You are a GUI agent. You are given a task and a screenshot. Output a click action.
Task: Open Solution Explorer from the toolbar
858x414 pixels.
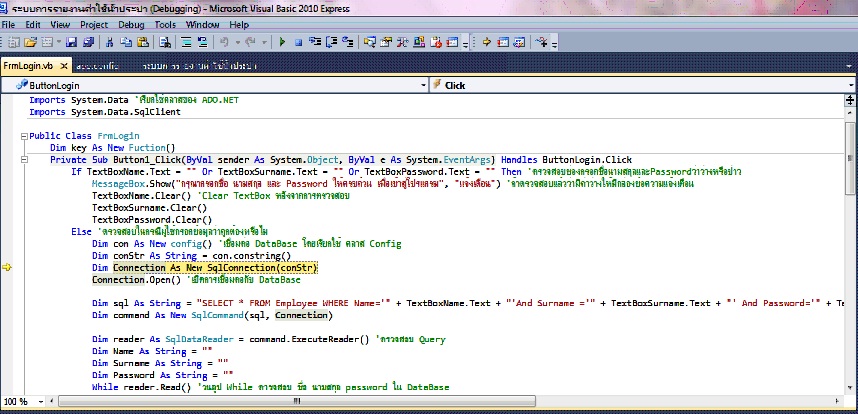coord(370,42)
